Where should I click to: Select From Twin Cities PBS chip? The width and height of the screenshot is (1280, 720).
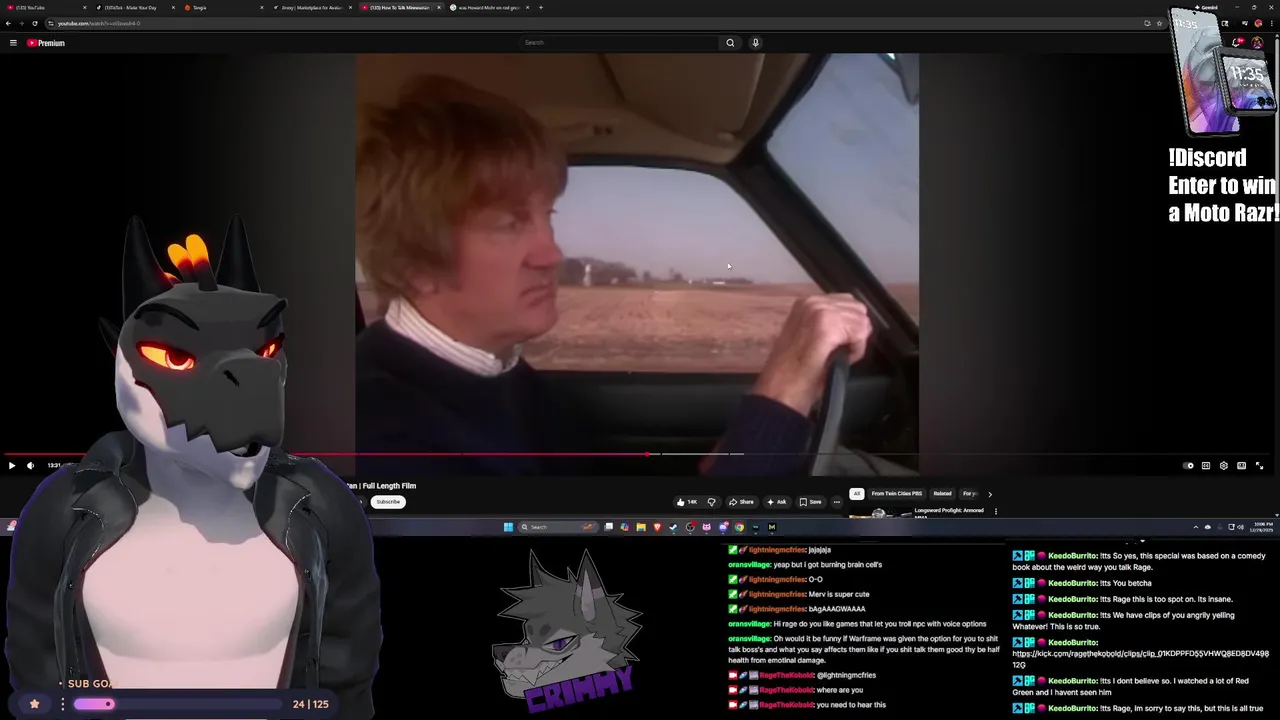click(897, 494)
